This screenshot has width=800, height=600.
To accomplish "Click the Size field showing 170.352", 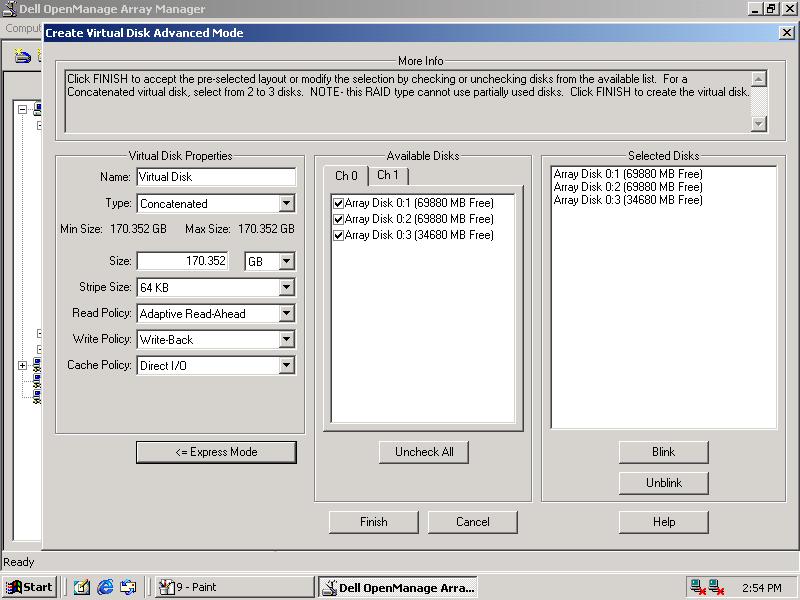I will coord(183,261).
